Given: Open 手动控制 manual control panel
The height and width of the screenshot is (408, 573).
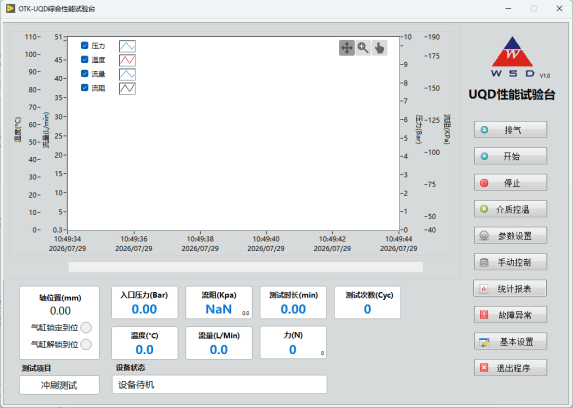Looking at the screenshot, I should (x=511, y=262).
